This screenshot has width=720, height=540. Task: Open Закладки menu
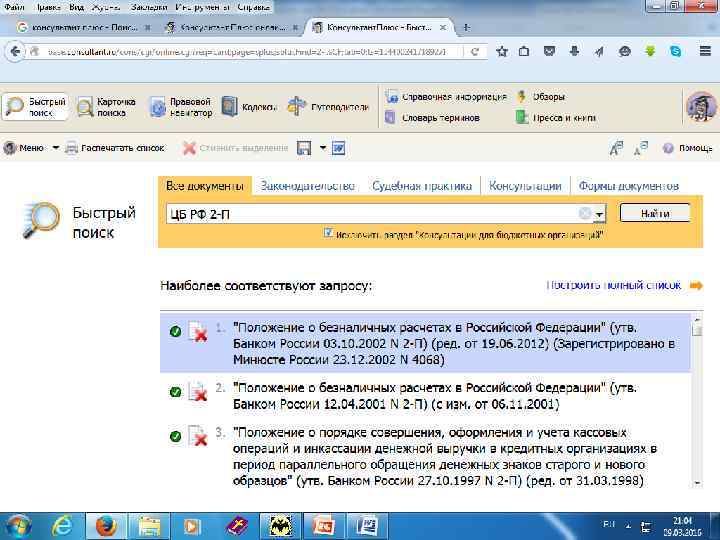pyautogui.click(x=148, y=7)
